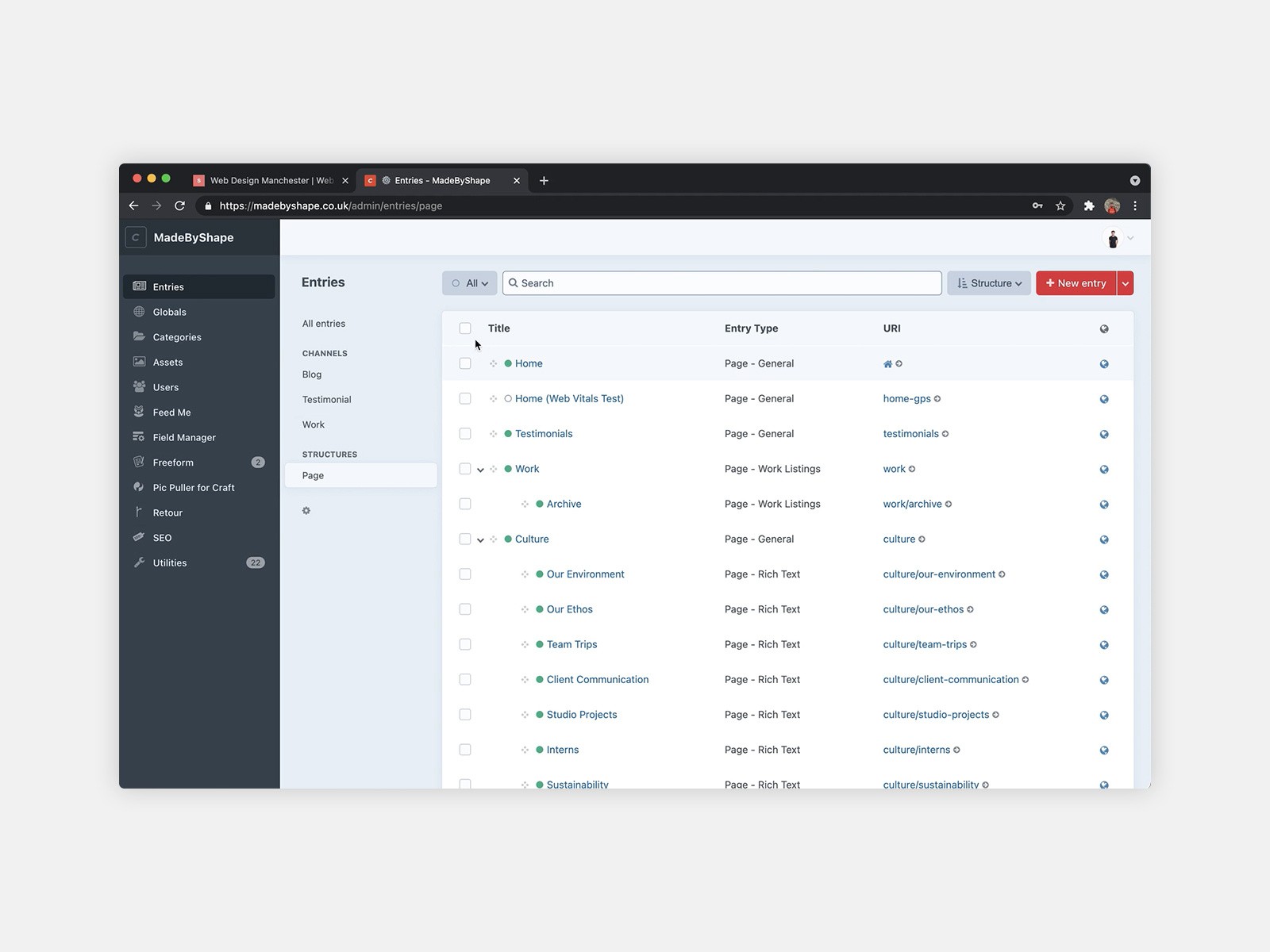Viewport: 1270px width, 952px height.
Task: Open Feed Me plugin
Action: coord(171,412)
